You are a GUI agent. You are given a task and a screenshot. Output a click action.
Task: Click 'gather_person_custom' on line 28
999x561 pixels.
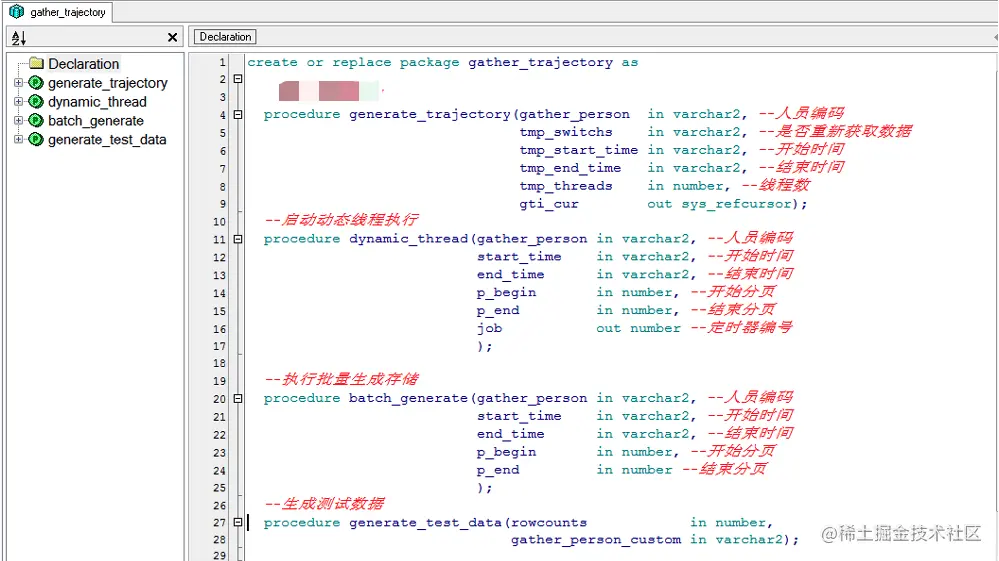pyautogui.click(x=596, y=540)
